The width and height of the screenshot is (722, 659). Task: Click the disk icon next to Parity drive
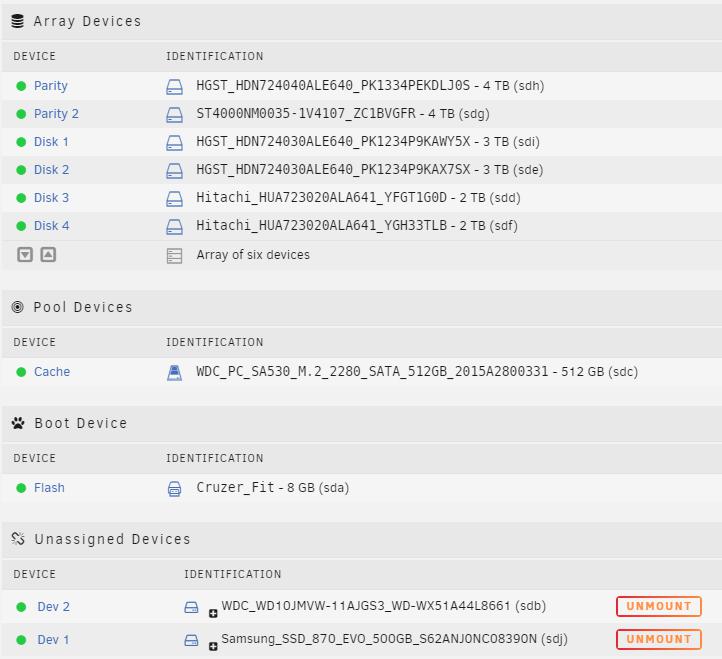coord(174,86)
